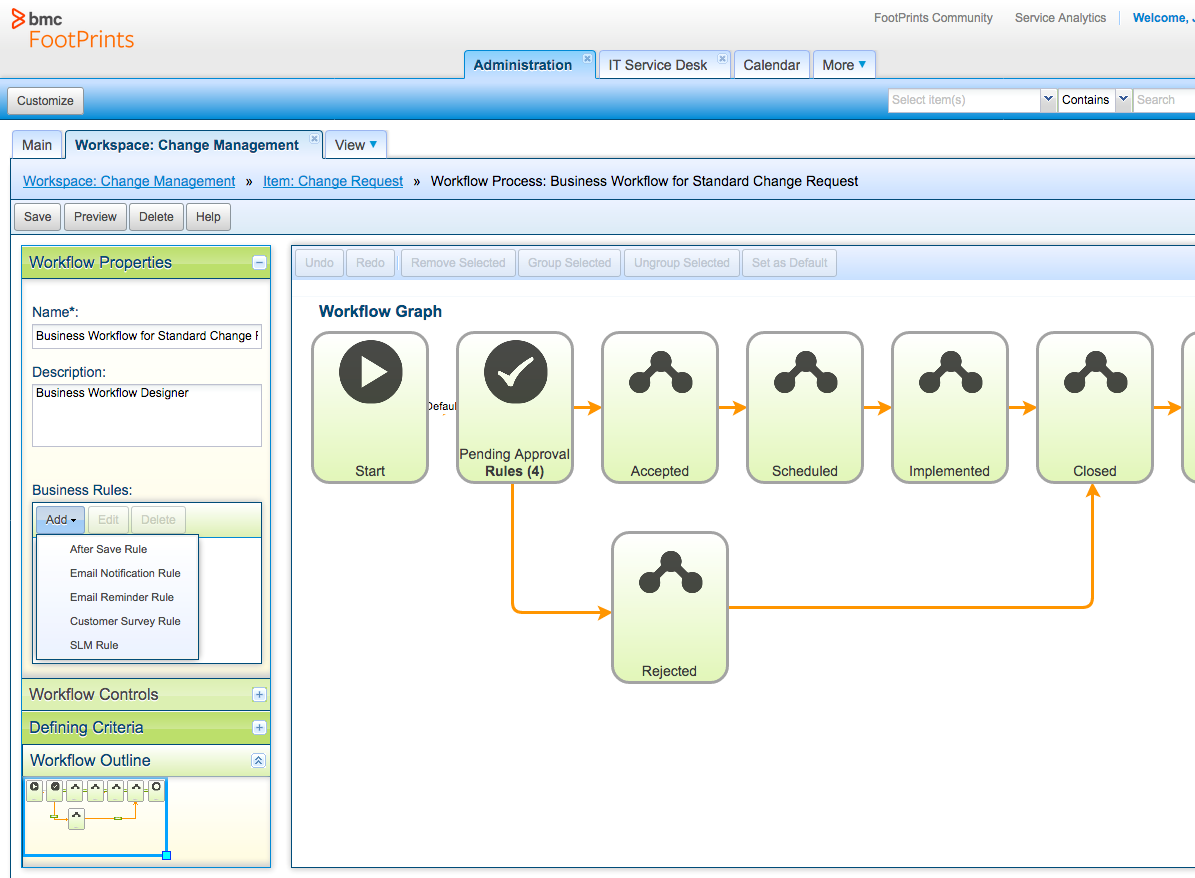Viewport: 1195px width, 878px height.
Task: Select the Accepted state node icon
Action: pos(660,371)
